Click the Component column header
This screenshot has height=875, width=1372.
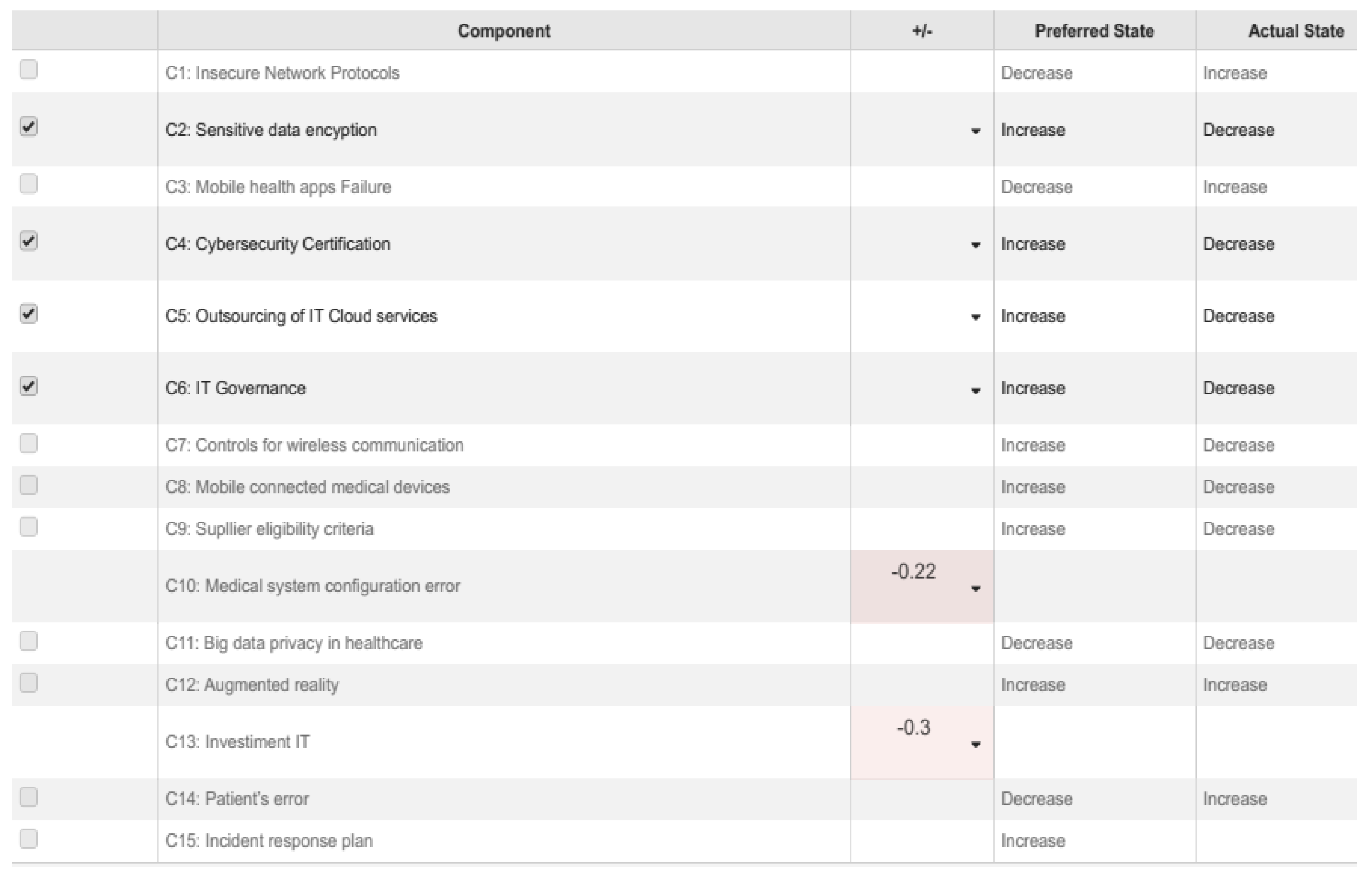click(x=504, y=31)
